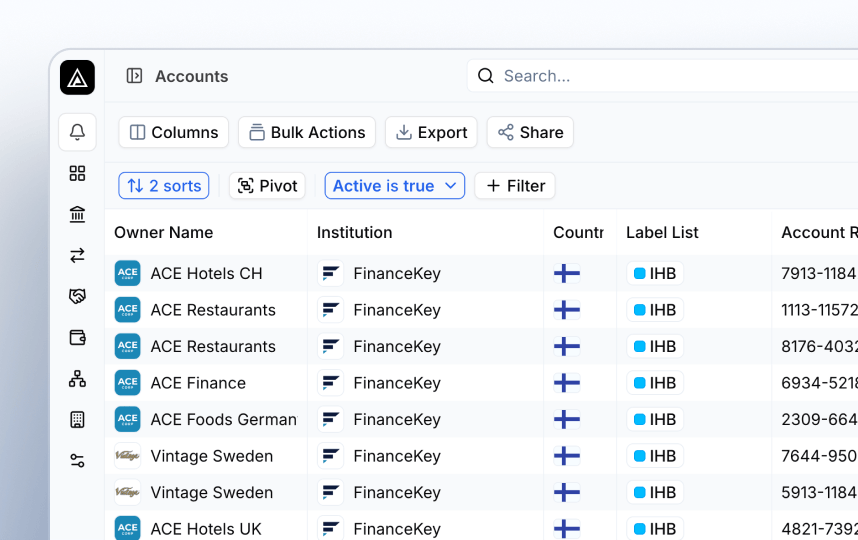Click the ACE logo for ACE Hotels CH

click(127, 273)
